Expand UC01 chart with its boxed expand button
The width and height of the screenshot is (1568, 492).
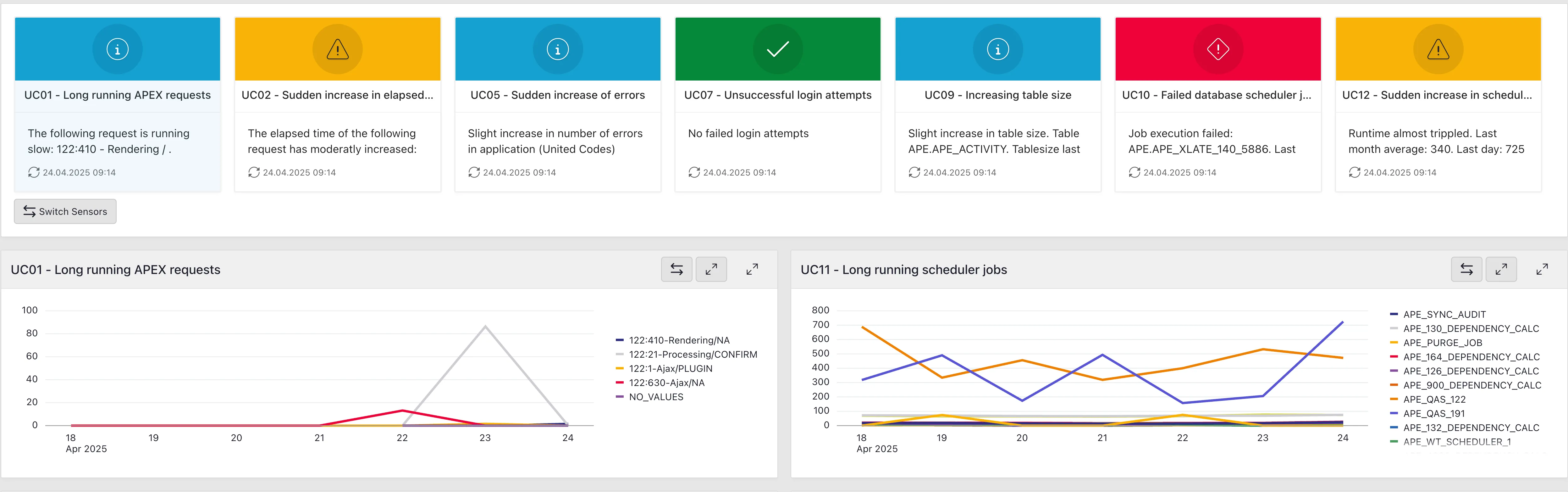(x=711, y=269)
